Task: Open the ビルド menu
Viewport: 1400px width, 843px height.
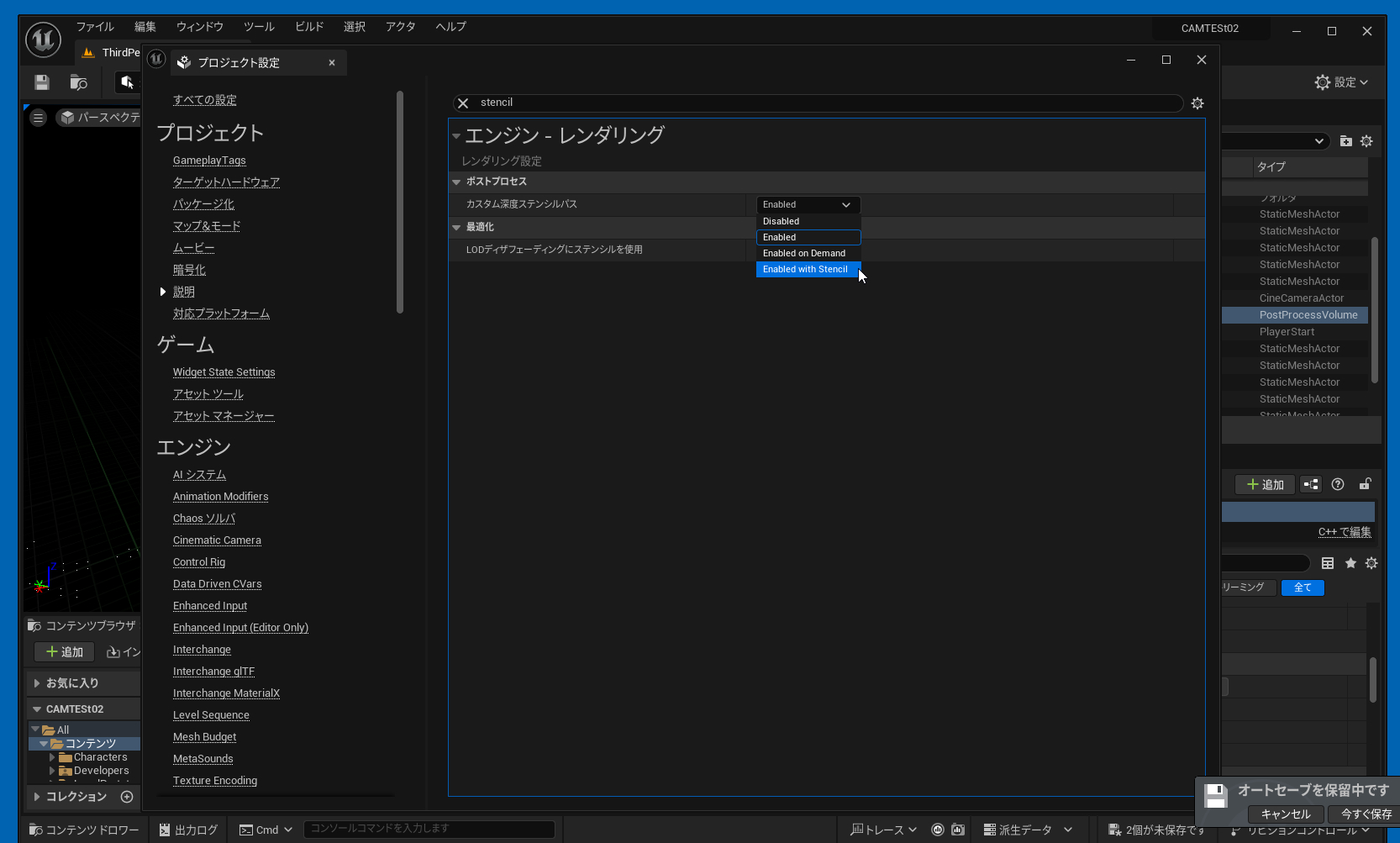Action: [308, 27]
